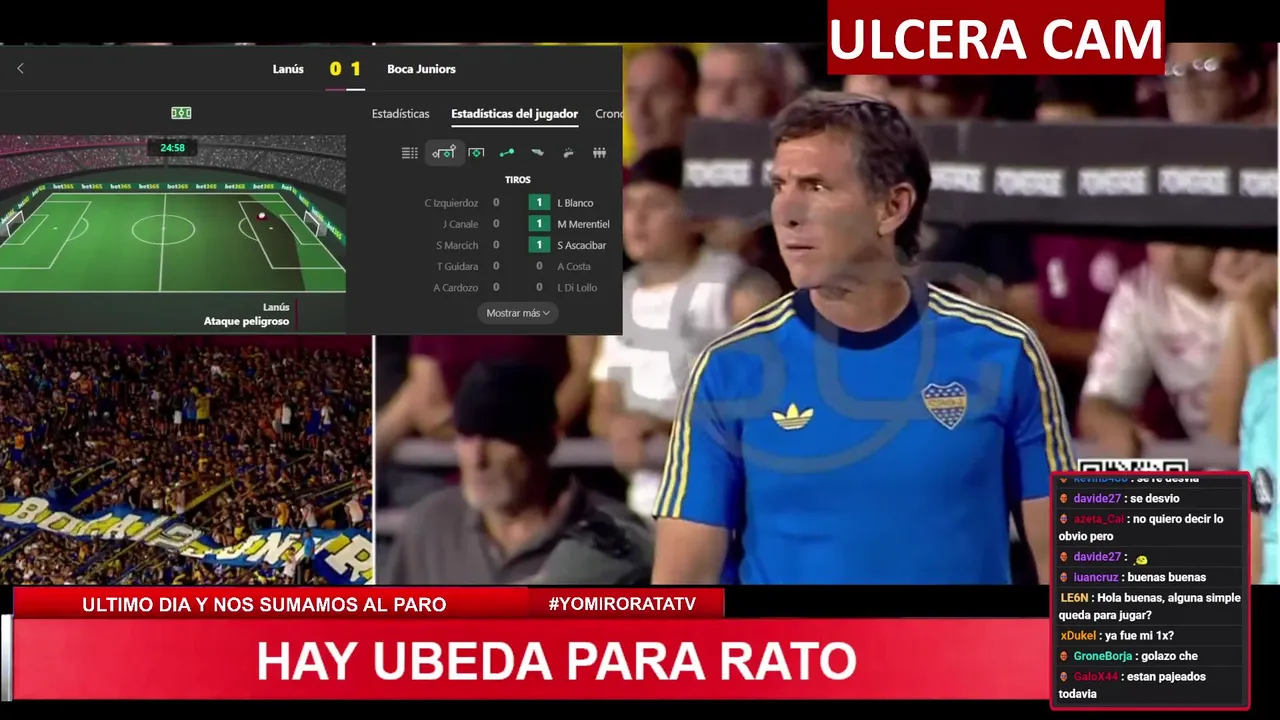Expand the list with Mostrar más
Image resolution: width=1280 pixels, height=720 pixels.
[518, 313]
